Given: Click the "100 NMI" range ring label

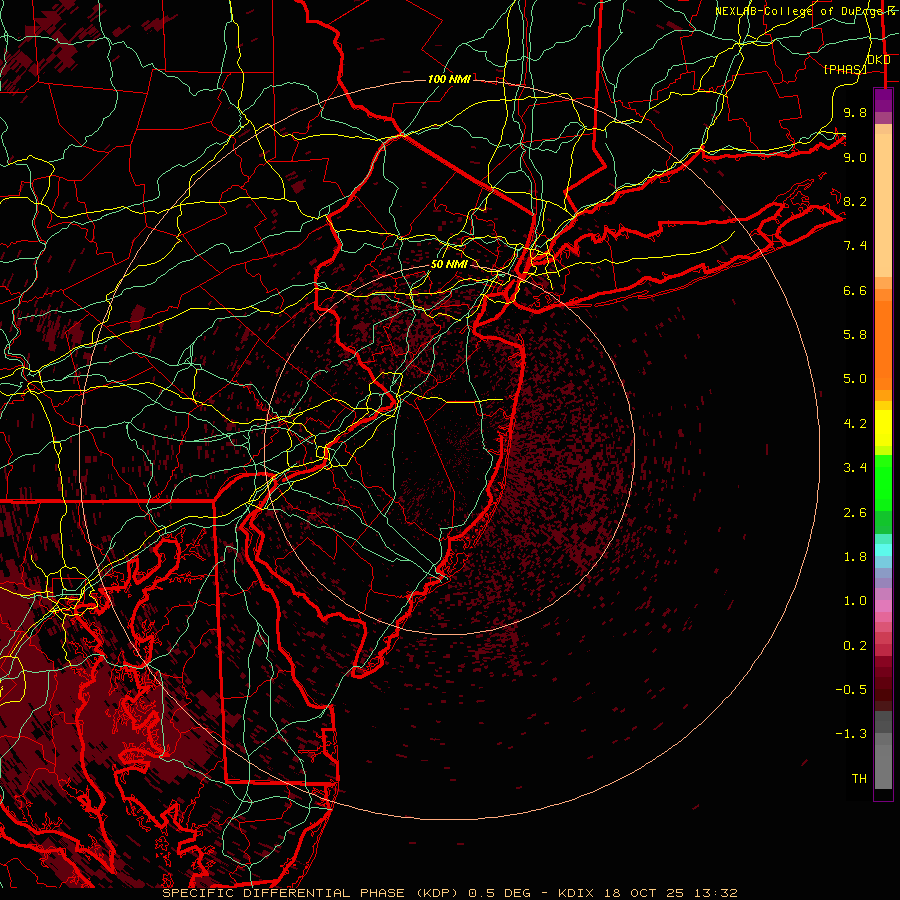Looking at the screenshot, I should [x=449, y=79].
